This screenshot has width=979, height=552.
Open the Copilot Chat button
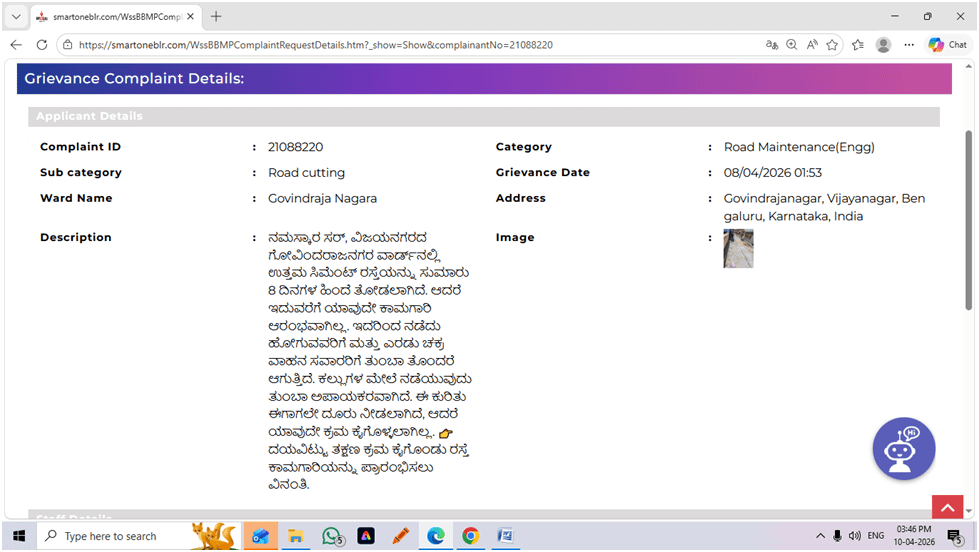[x=947, y=45]
